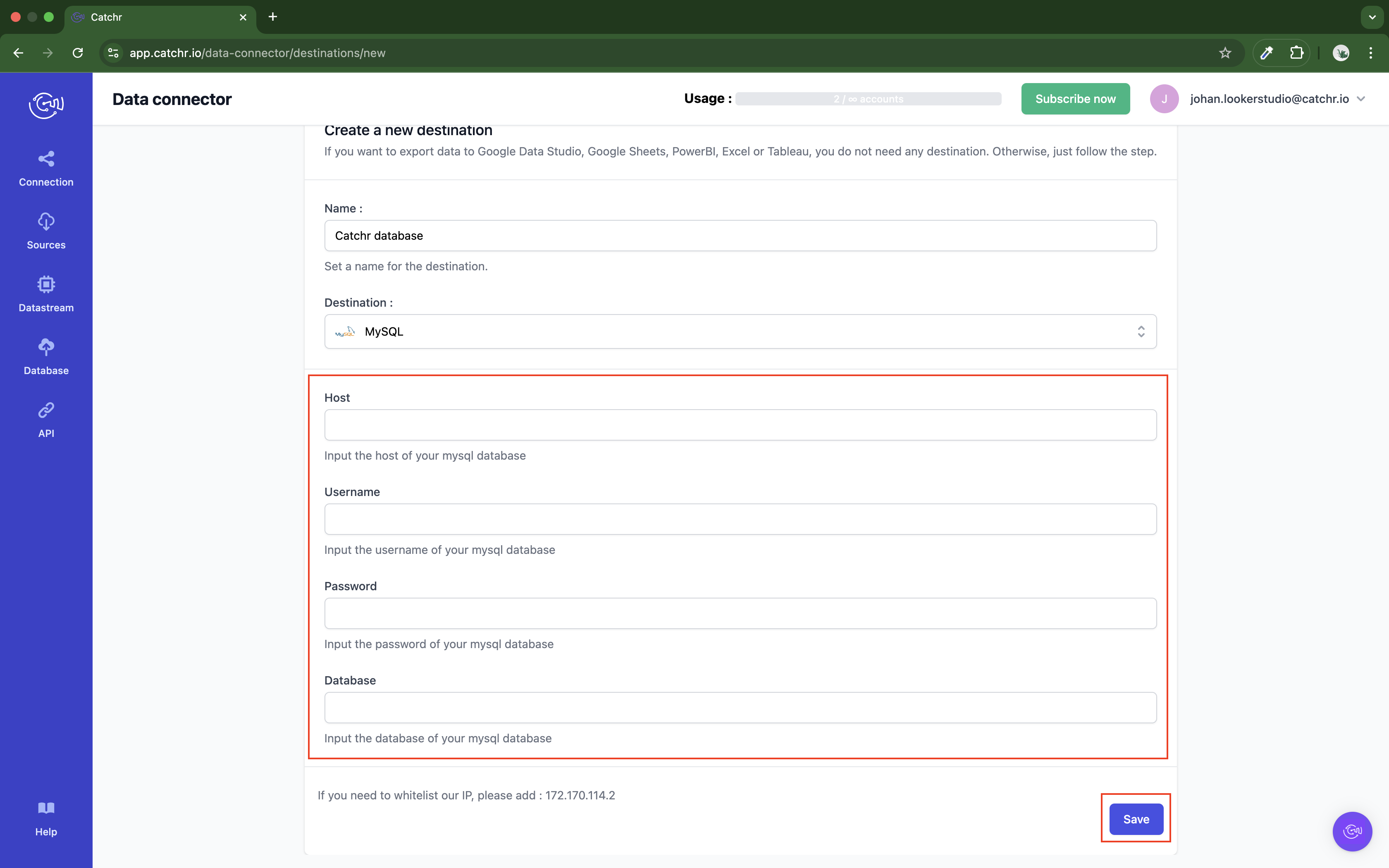
Task: Open the Chrome three-dot menu
Action: [1371, 53]
